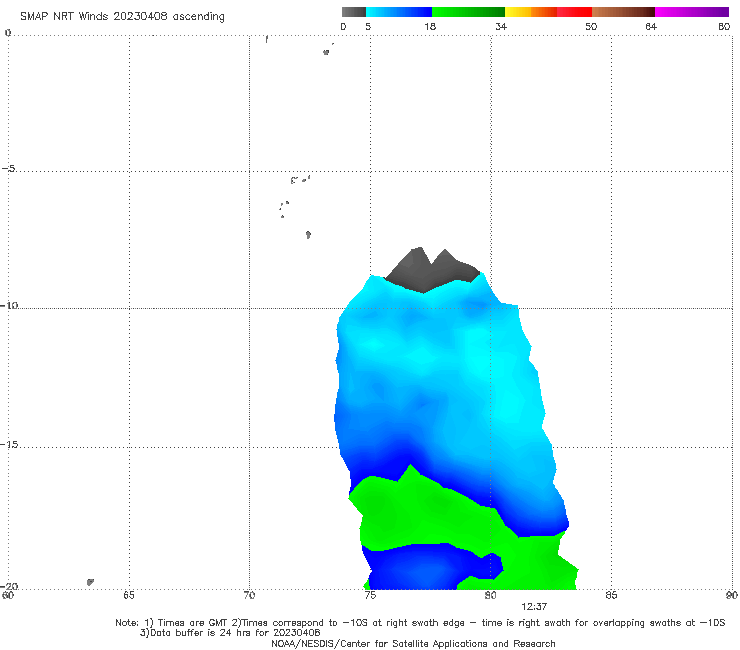Click the latitude axis label "-15"

(x=9, y=444)
